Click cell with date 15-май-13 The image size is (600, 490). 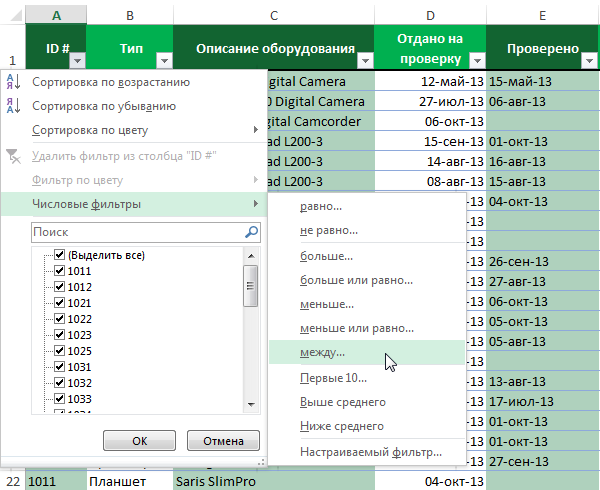coord(543,81)
